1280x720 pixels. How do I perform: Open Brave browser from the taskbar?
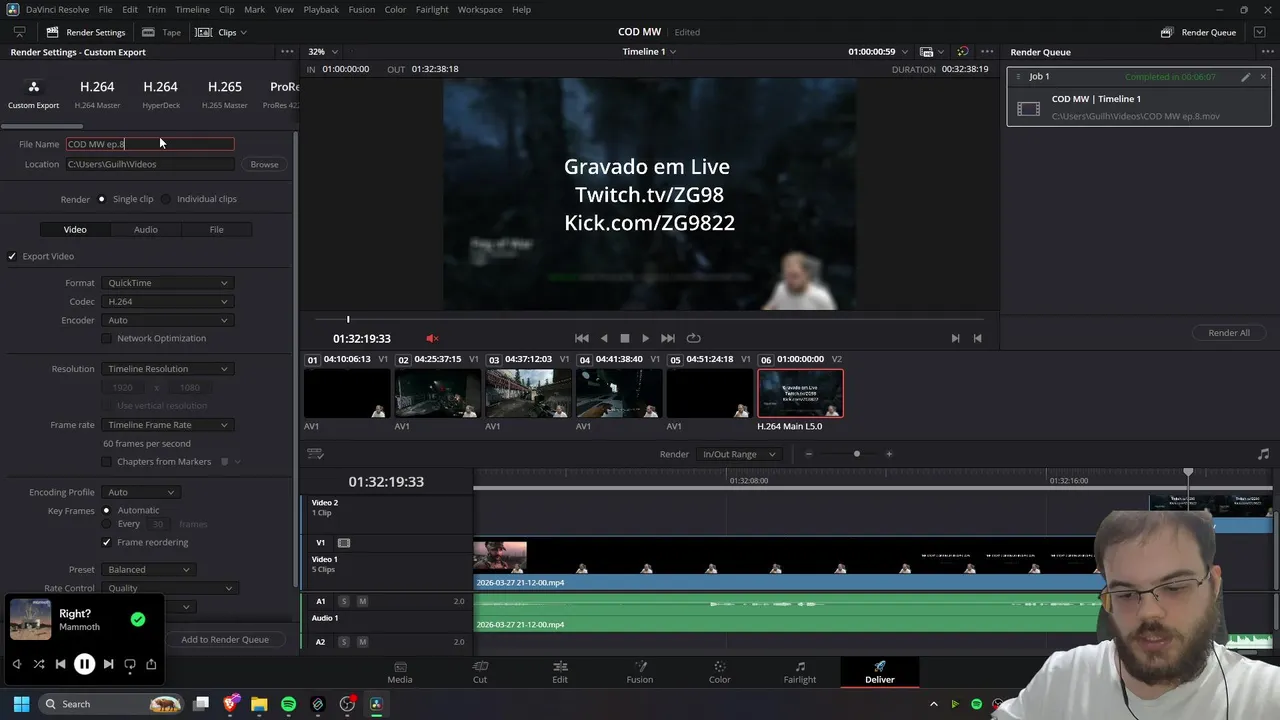click(x=231, y=704)
